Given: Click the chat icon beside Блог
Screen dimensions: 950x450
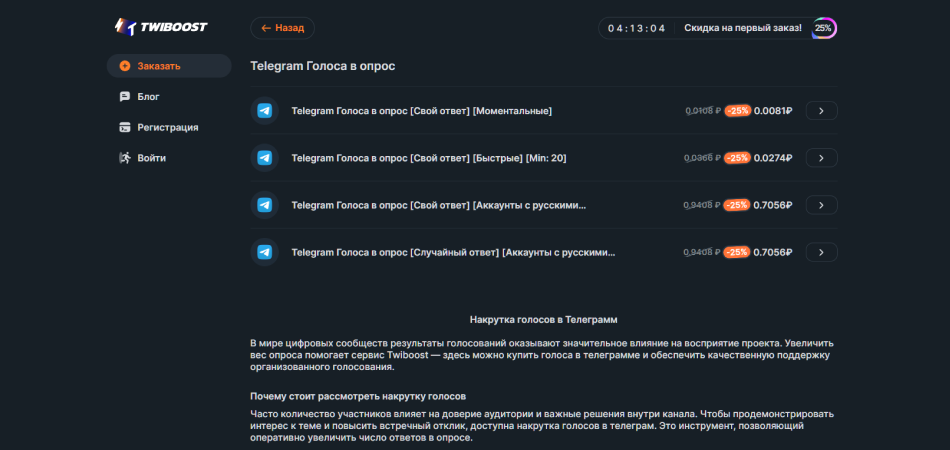Looking at the screenshot, I should point(125,97).
